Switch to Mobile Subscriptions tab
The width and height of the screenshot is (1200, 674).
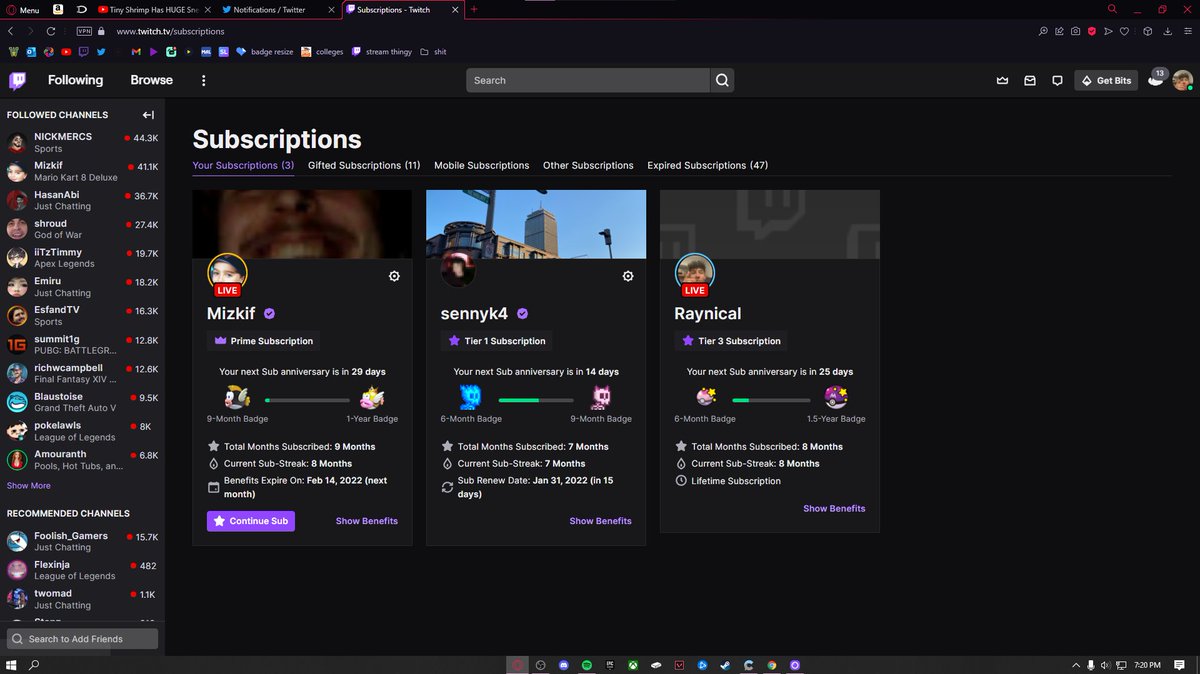click(x=482, y=166)
